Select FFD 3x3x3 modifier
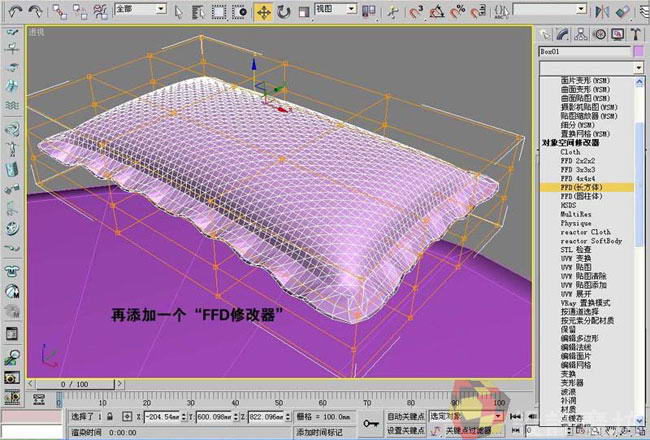Image resolution: width=650 pixels, height=440 pixels. pyautogui.click(x=577, y=170)
